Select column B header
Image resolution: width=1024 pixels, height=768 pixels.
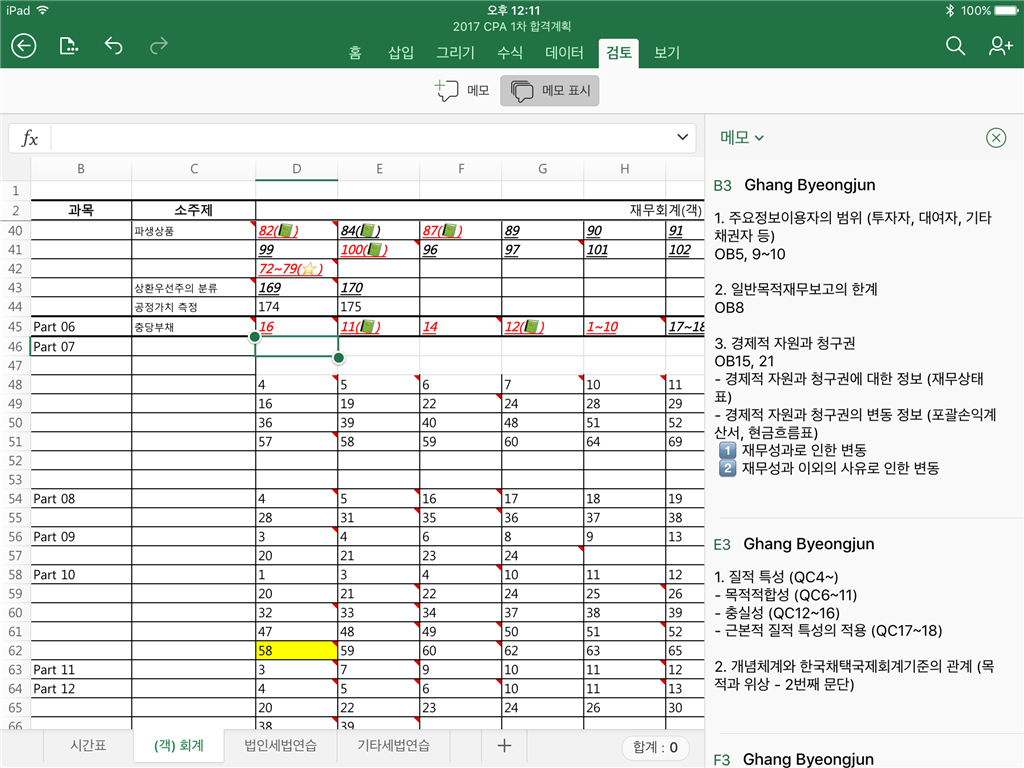pos(81,168)
